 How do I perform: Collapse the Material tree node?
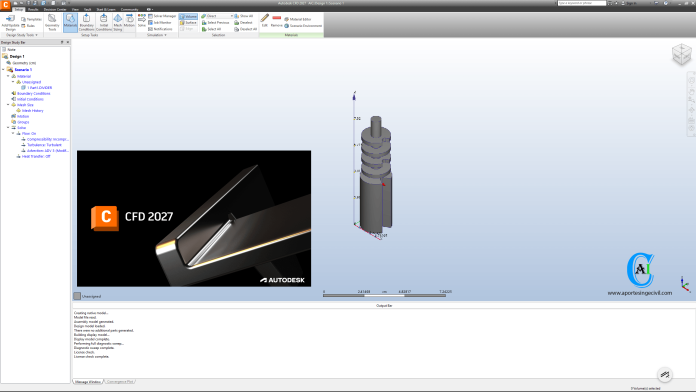click(8, 76)
